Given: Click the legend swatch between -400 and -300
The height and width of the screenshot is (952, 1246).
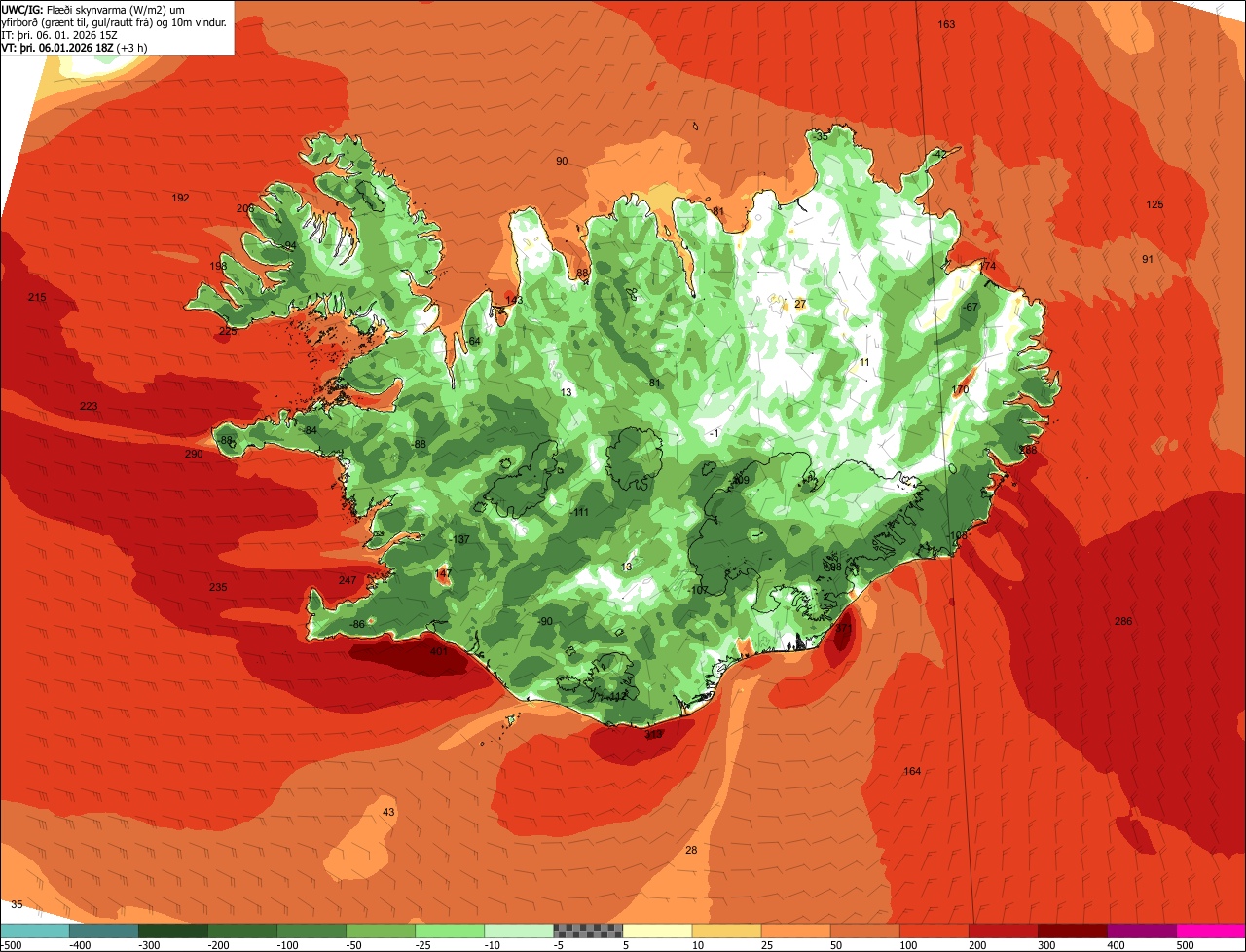Looking at the screenshot, I should click(x=103, y=931).
